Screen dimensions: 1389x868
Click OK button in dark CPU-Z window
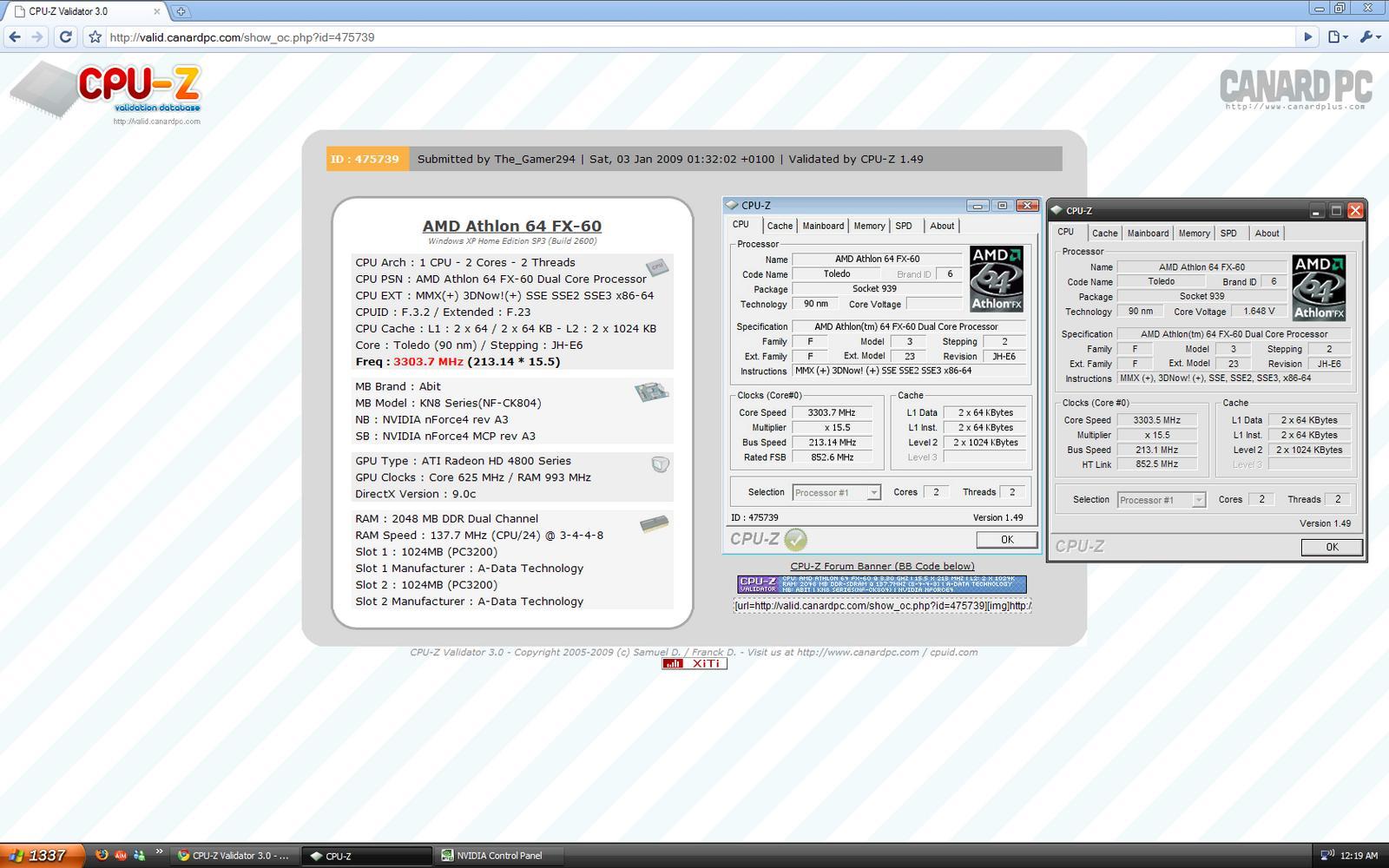coord(1332,547)
